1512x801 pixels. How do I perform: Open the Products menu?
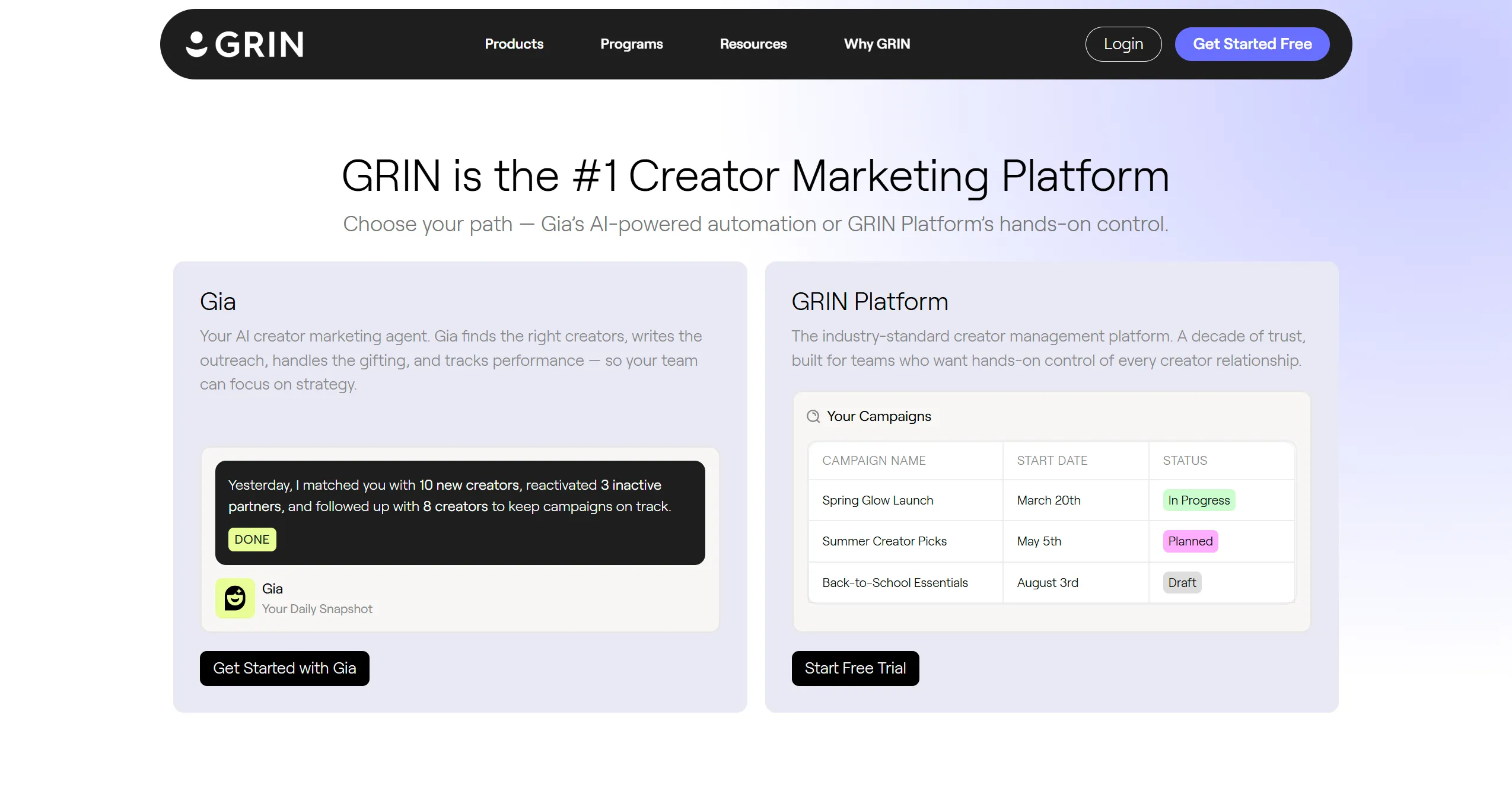(x=513, y=43)
